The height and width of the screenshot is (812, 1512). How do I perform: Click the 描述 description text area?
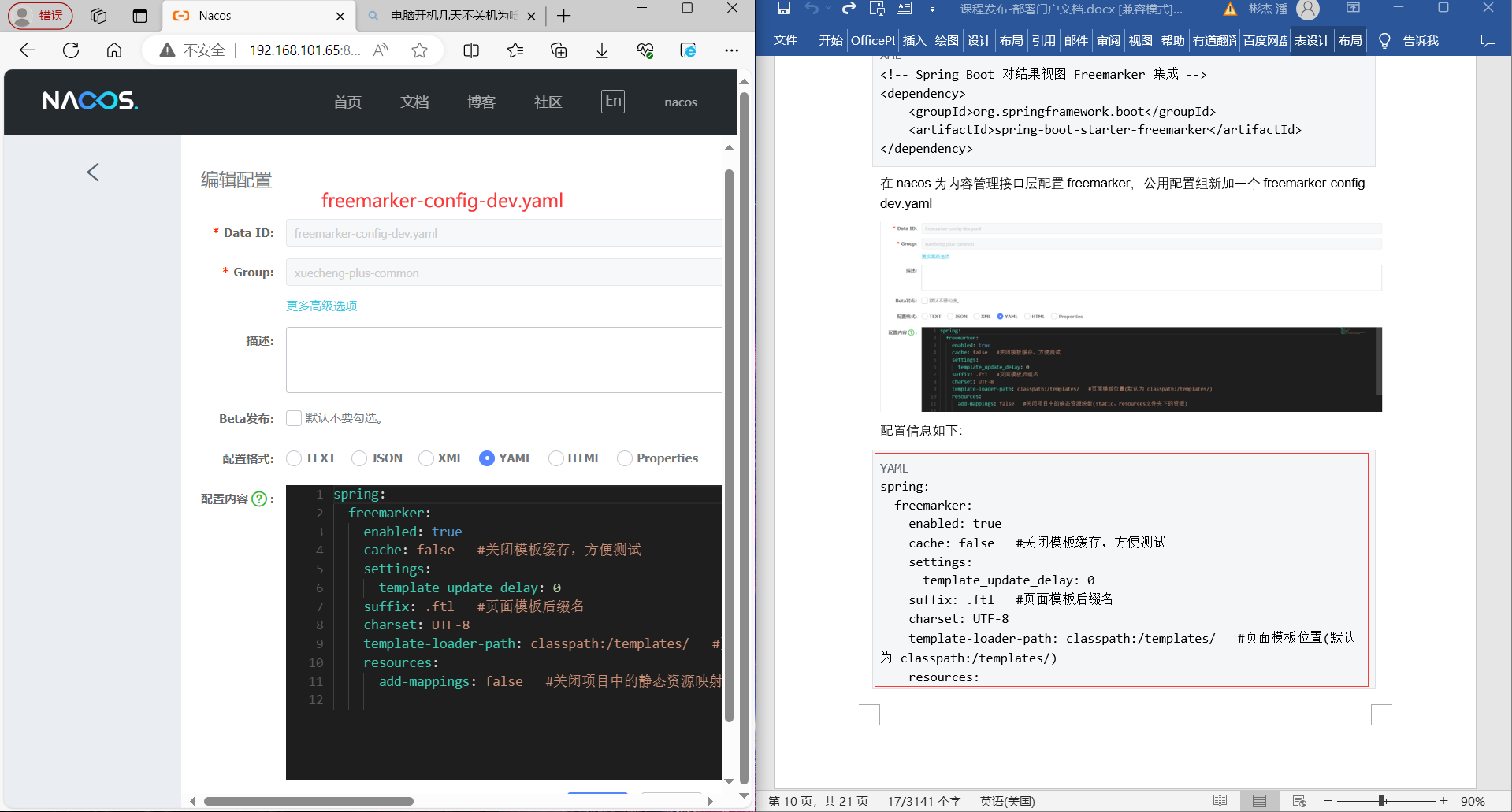click(504, 360)
